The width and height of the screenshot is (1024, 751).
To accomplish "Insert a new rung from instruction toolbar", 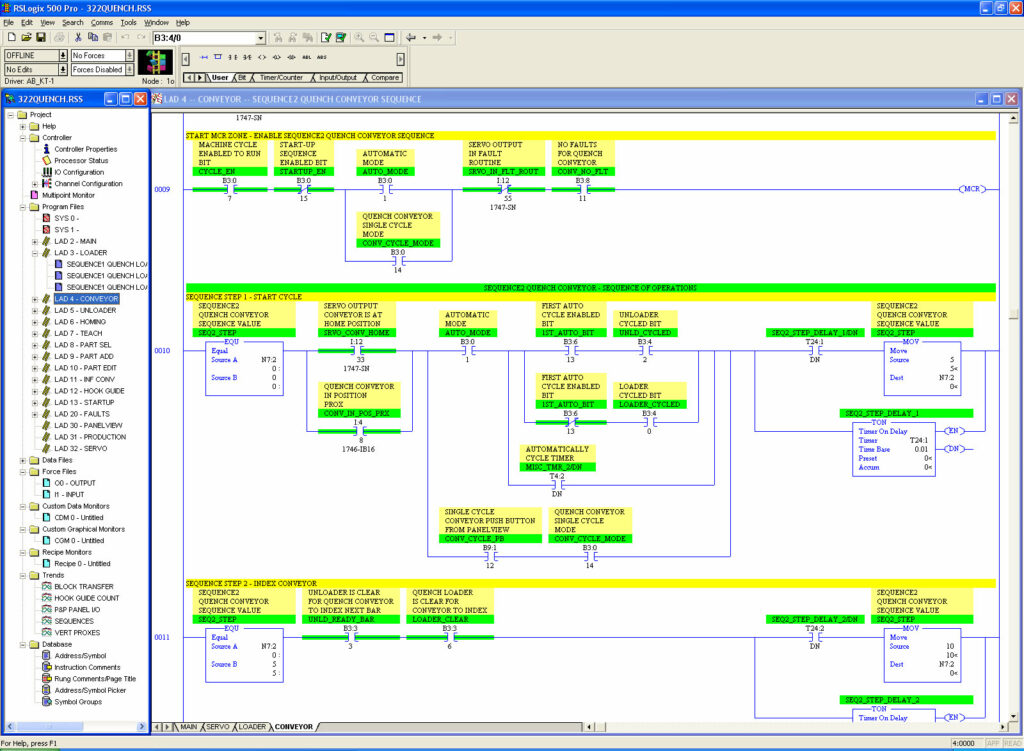I will pos(204,57).
